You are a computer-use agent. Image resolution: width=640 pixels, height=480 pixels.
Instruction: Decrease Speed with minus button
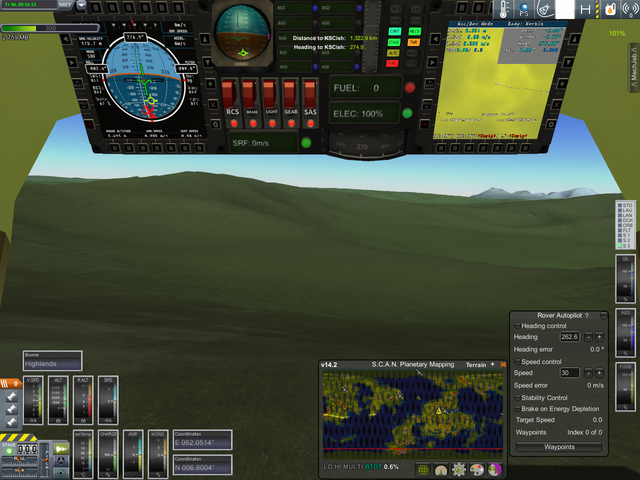click(x=588, y=373)
